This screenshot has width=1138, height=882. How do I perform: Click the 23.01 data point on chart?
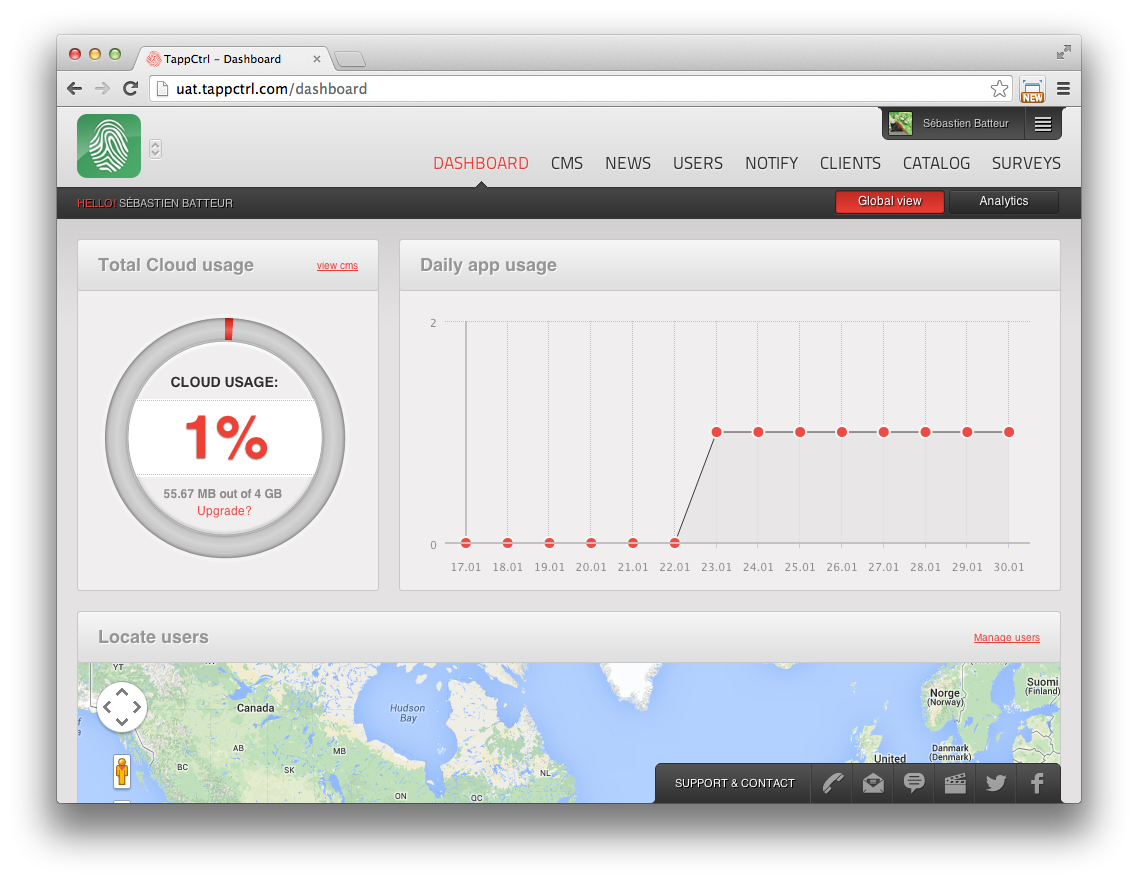pos(716,432)
